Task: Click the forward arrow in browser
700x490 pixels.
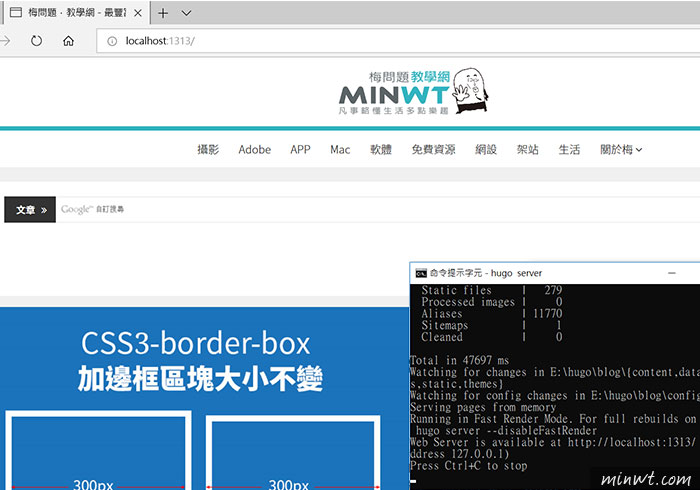Action: pyautogui.click(x=5, y=41)
